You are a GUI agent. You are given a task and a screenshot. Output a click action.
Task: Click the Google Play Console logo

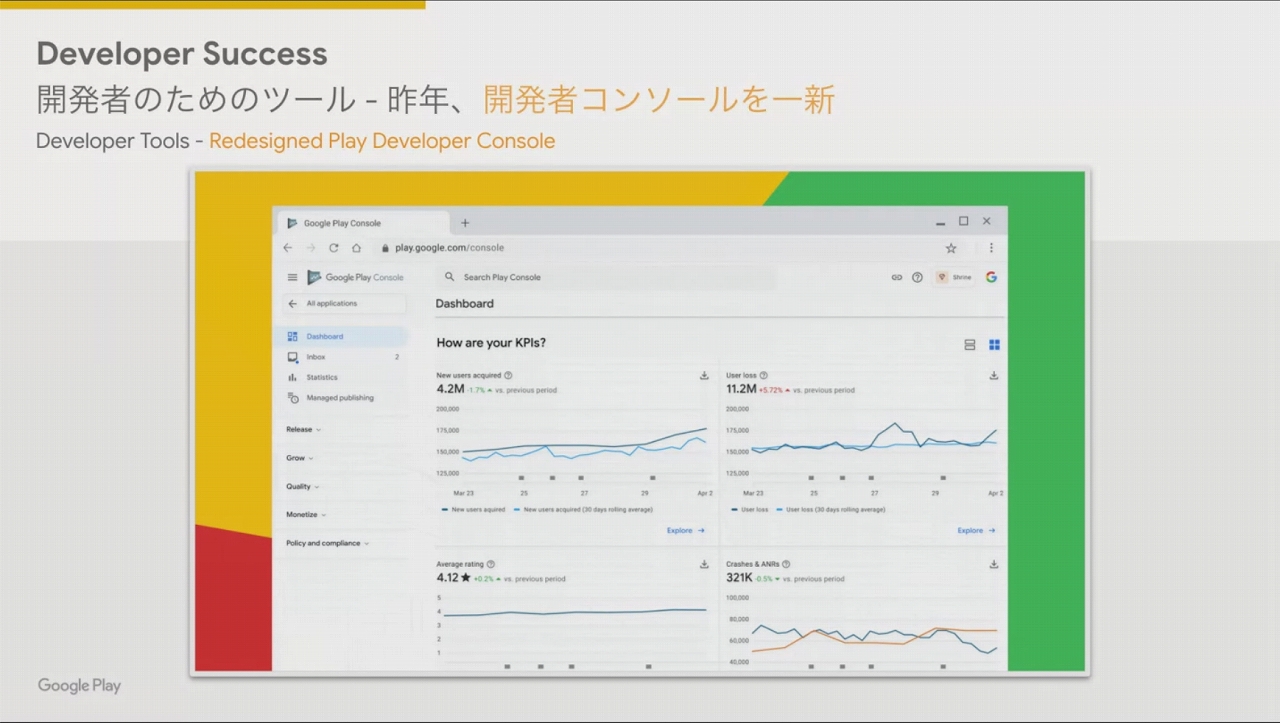point(355,277)
